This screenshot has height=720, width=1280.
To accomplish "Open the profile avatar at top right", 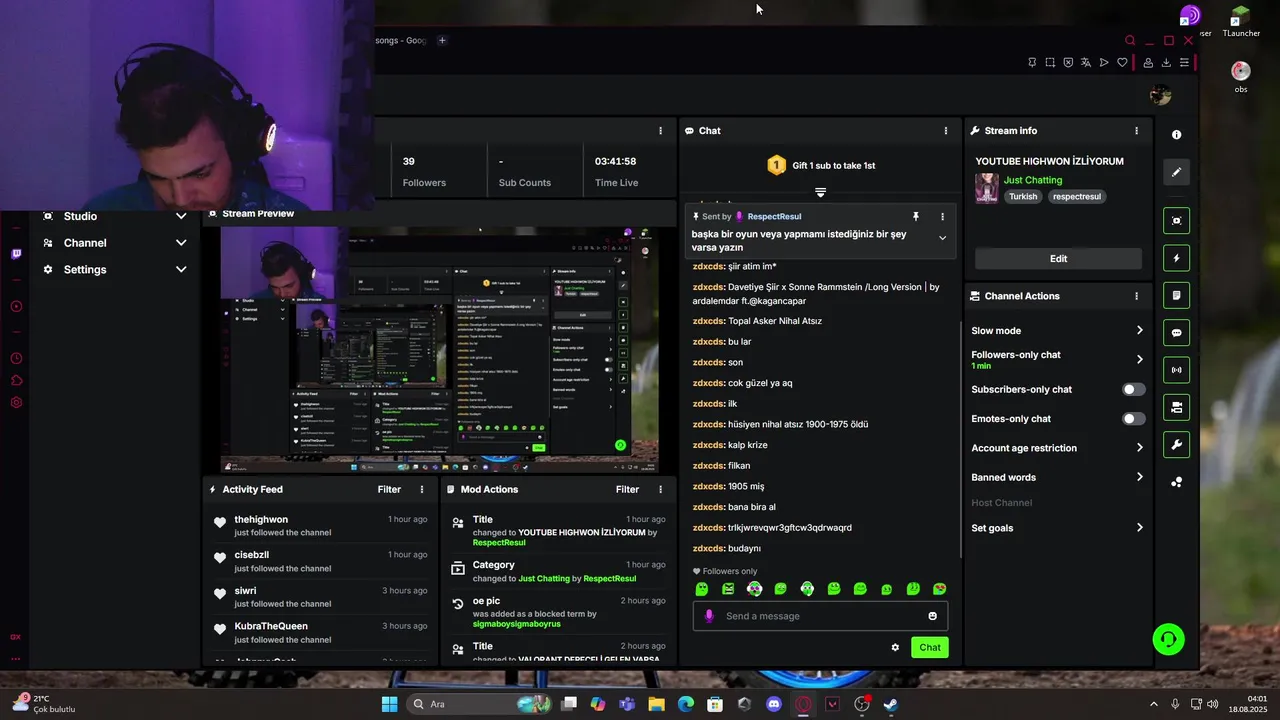I will [1160, 95].
